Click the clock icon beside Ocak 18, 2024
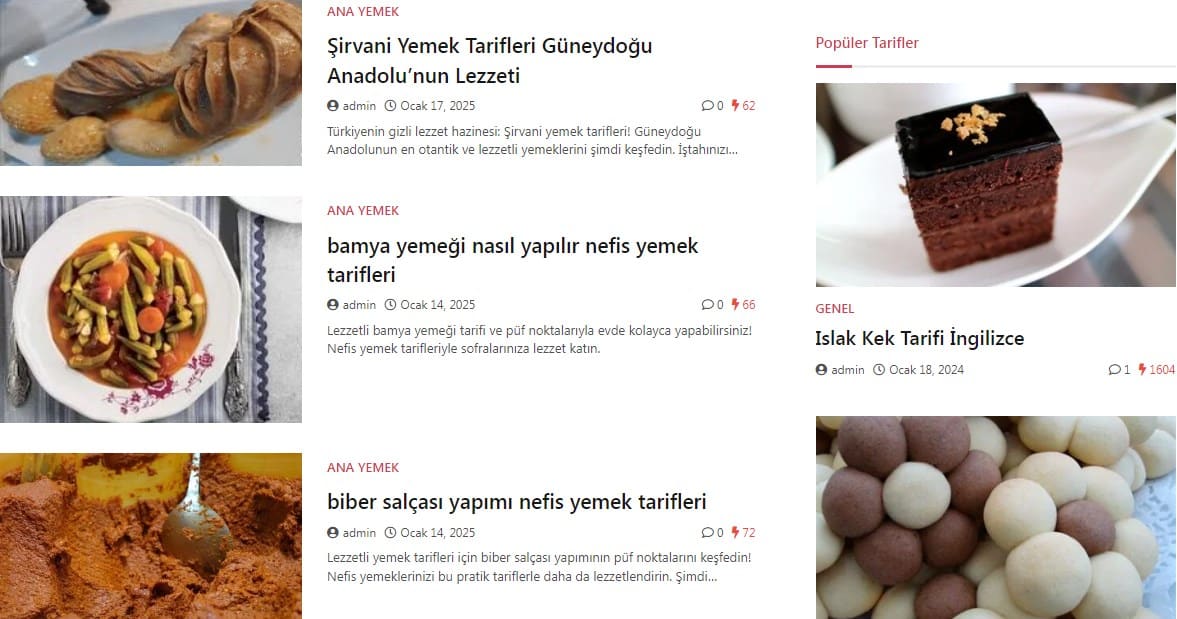This screenshot has width=1177, height=619. [879, 370]
